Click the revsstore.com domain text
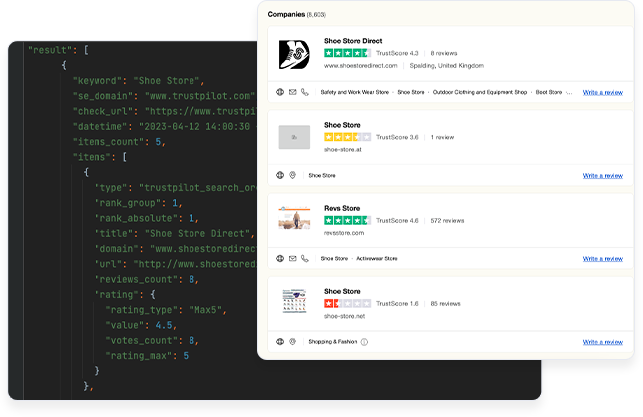 [x=344, y=233]
